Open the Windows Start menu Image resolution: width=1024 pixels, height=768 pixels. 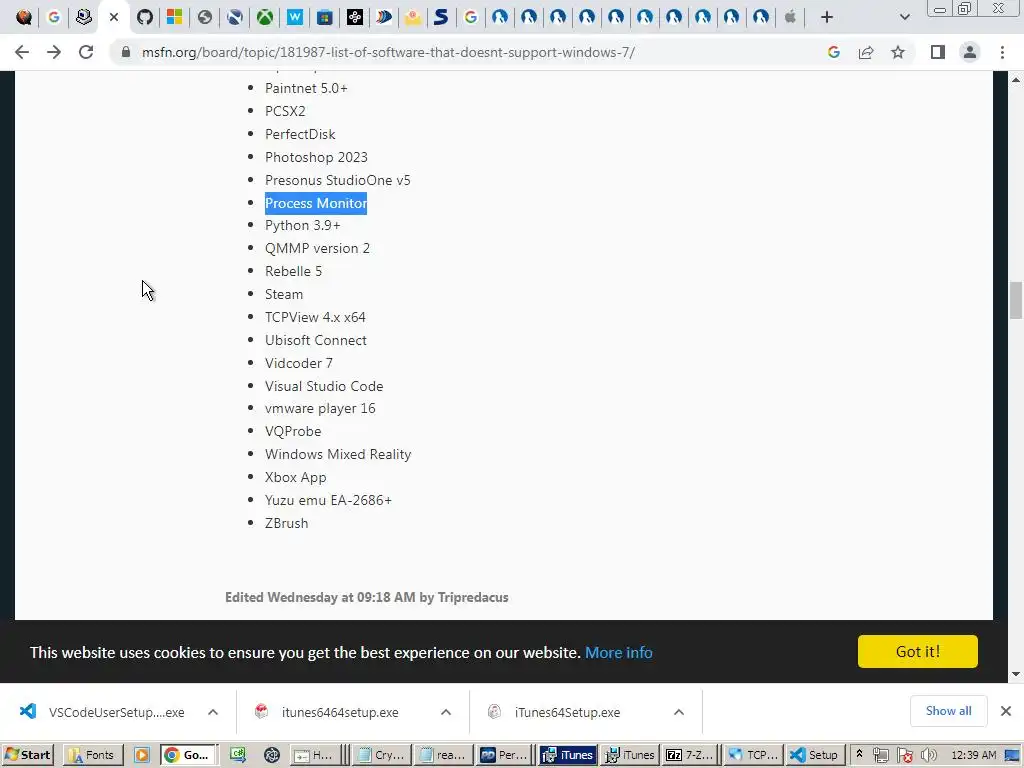tap(27, 755)
